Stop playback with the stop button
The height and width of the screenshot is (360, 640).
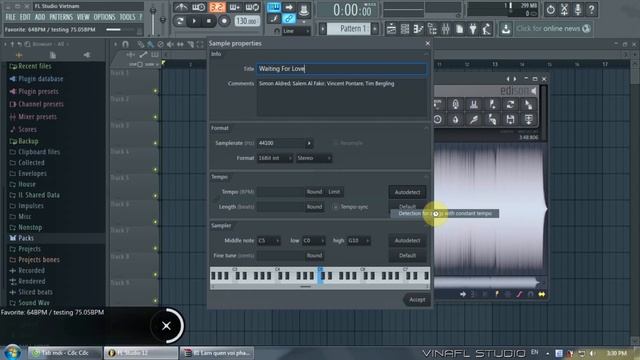click(x=209, y=21)
